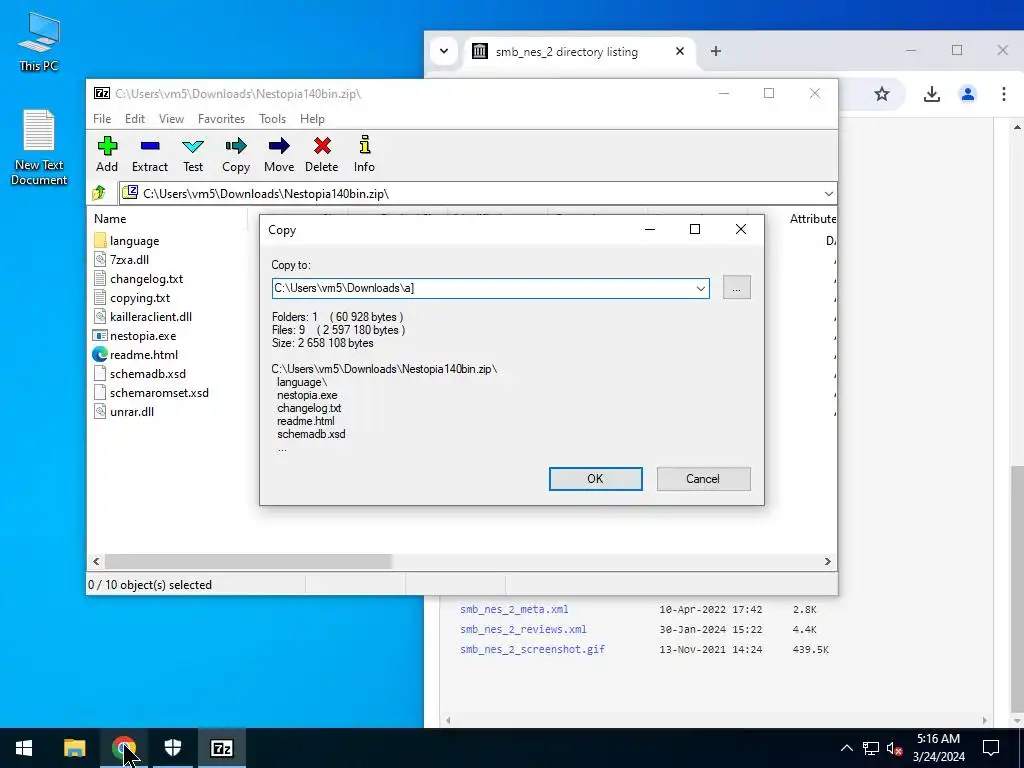This screenshot has height=768, width=1024.
Task: Select changelog.txt in file list
Action: [146, 279]
